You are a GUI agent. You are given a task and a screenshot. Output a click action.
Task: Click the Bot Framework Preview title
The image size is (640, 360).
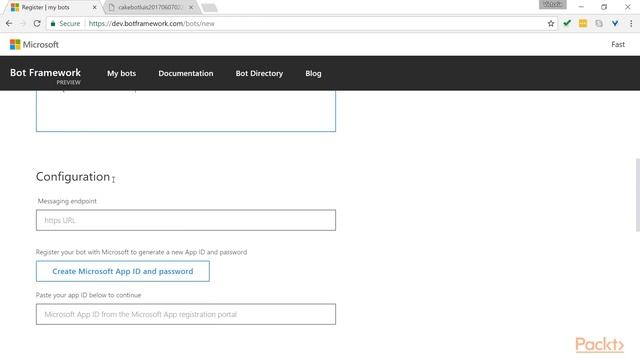45,75
